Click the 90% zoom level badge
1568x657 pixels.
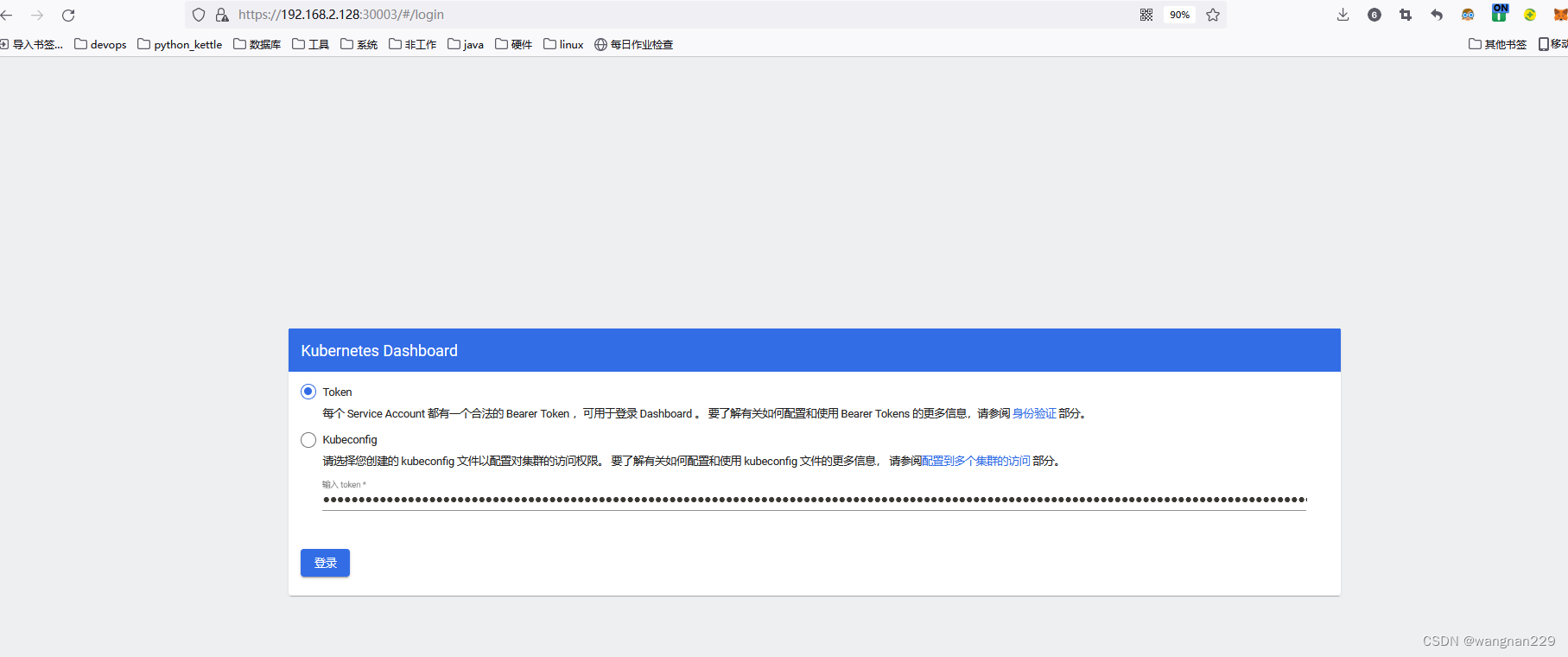(x=1179, y=15)
